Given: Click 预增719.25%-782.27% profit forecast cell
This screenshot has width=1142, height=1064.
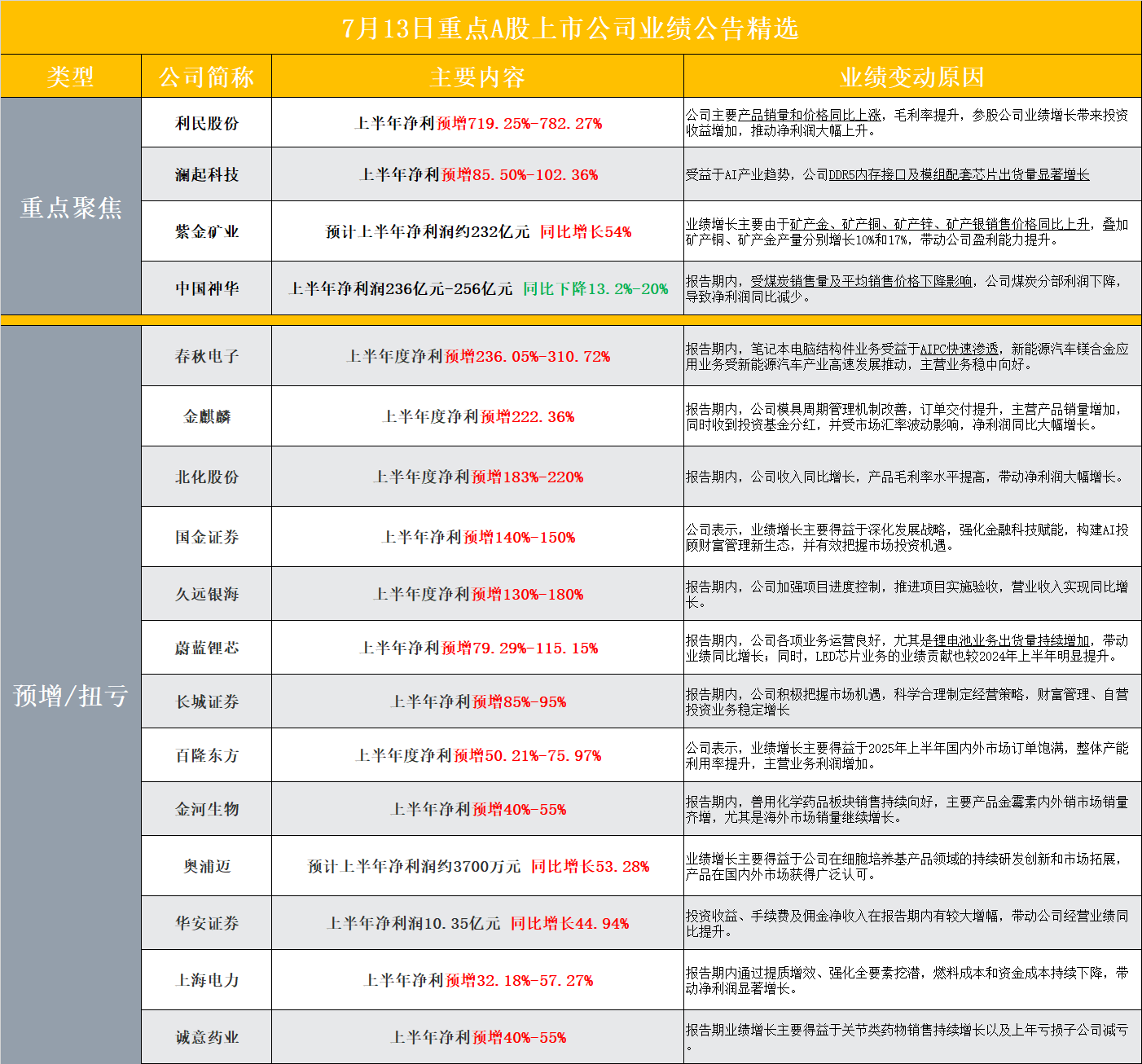Looking at the screenshot, I should pyautogui.click(x=477, y=123).
